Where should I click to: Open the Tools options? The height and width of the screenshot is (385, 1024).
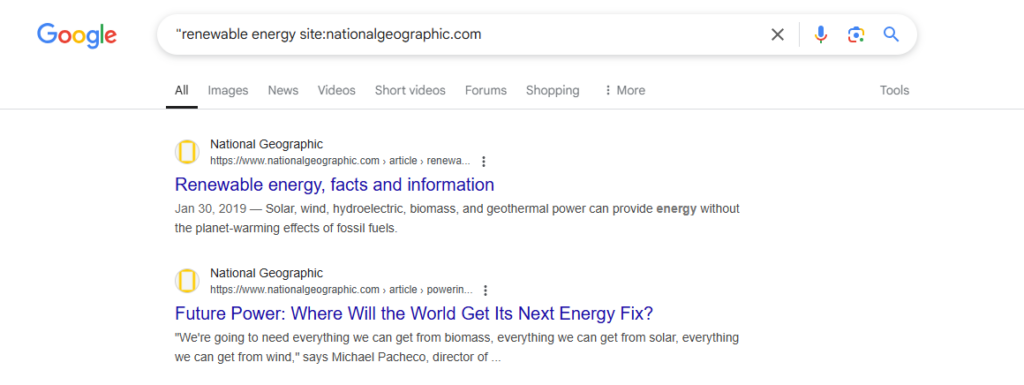894,91
